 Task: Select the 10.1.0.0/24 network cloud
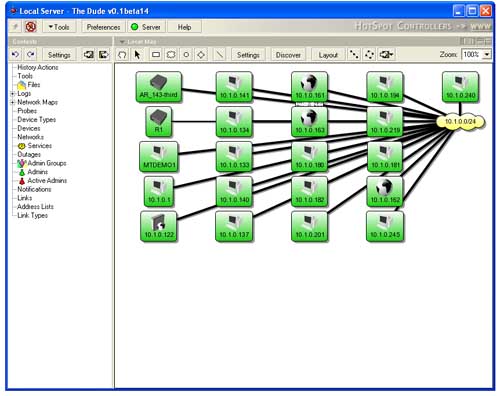tap(460, 122)
